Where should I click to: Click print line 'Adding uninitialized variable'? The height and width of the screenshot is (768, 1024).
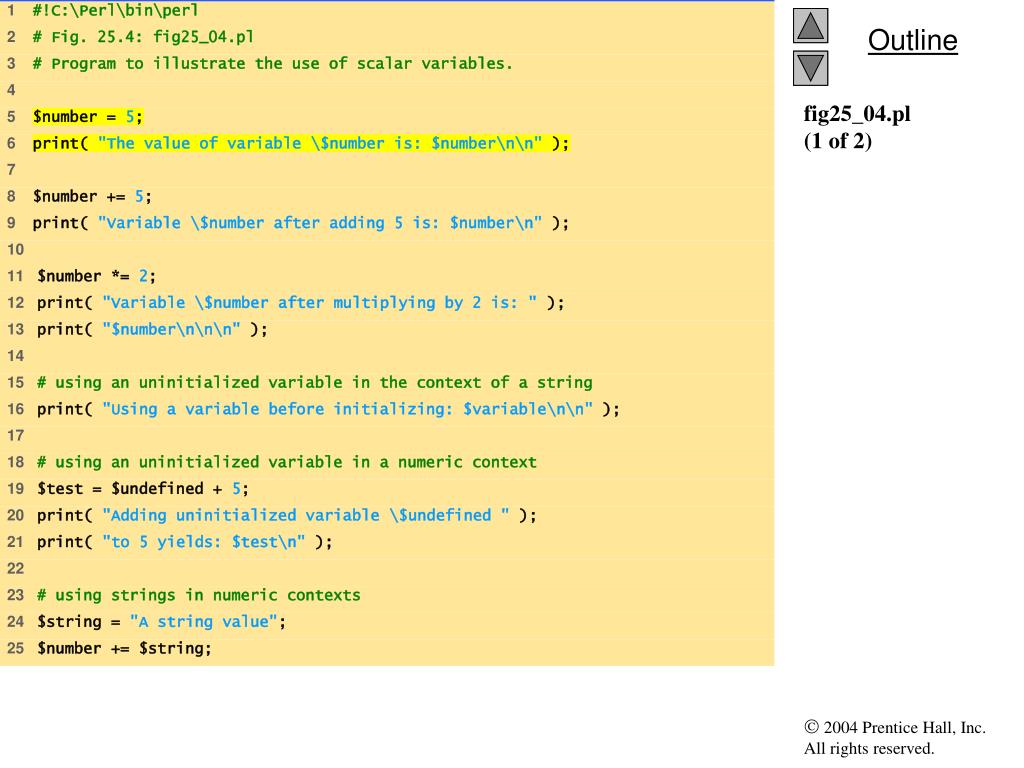tap(287, 516)
